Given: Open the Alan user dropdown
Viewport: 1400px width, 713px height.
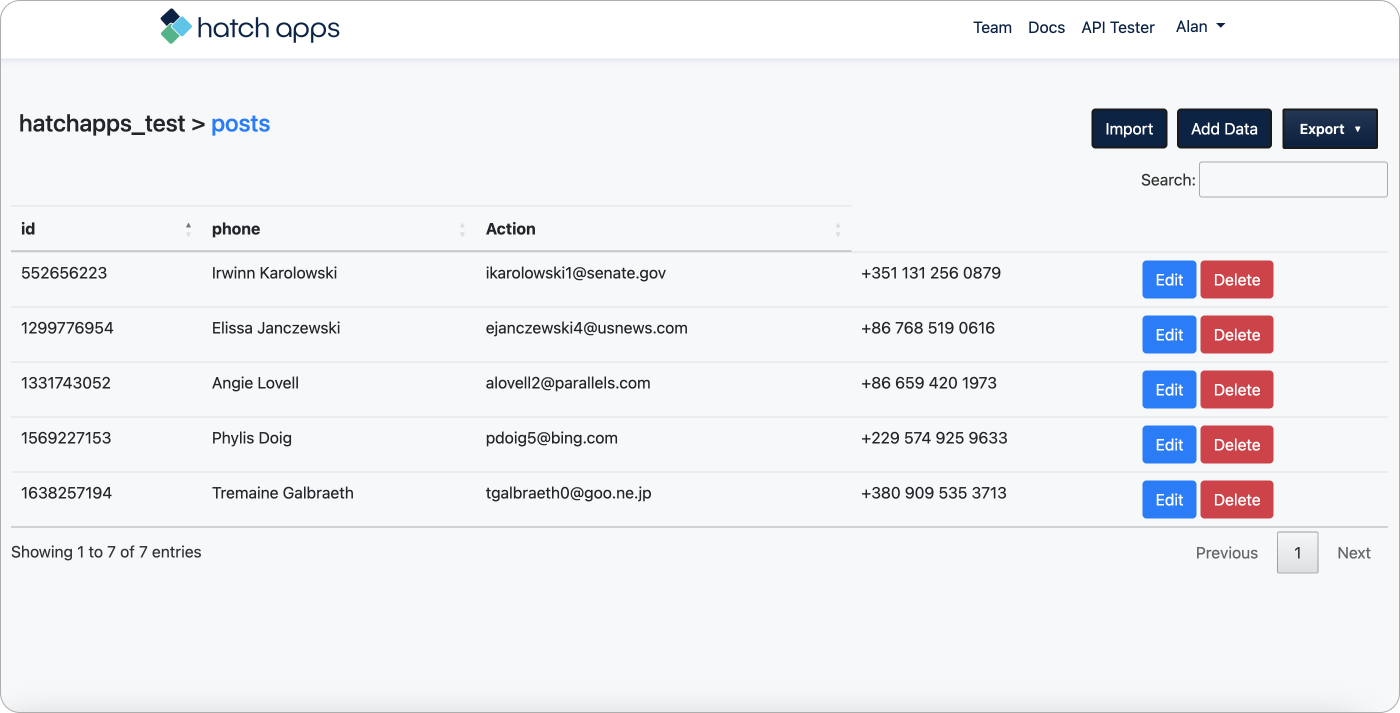Looking at the screenshot, I should tap(1200, 27).
